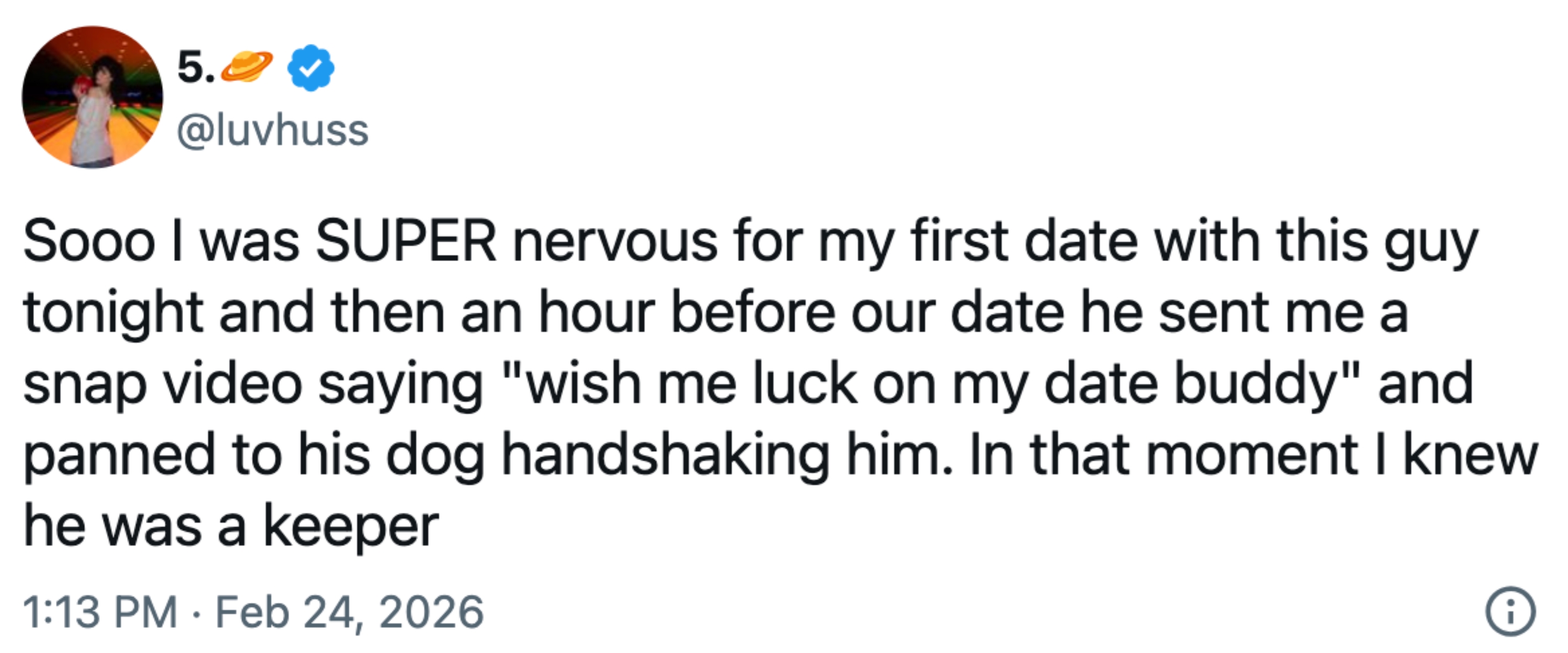Open the tweet info icon
The height and width of the screenshot is (653, 1568).
pyautogui.click(x=1511, y=612)
